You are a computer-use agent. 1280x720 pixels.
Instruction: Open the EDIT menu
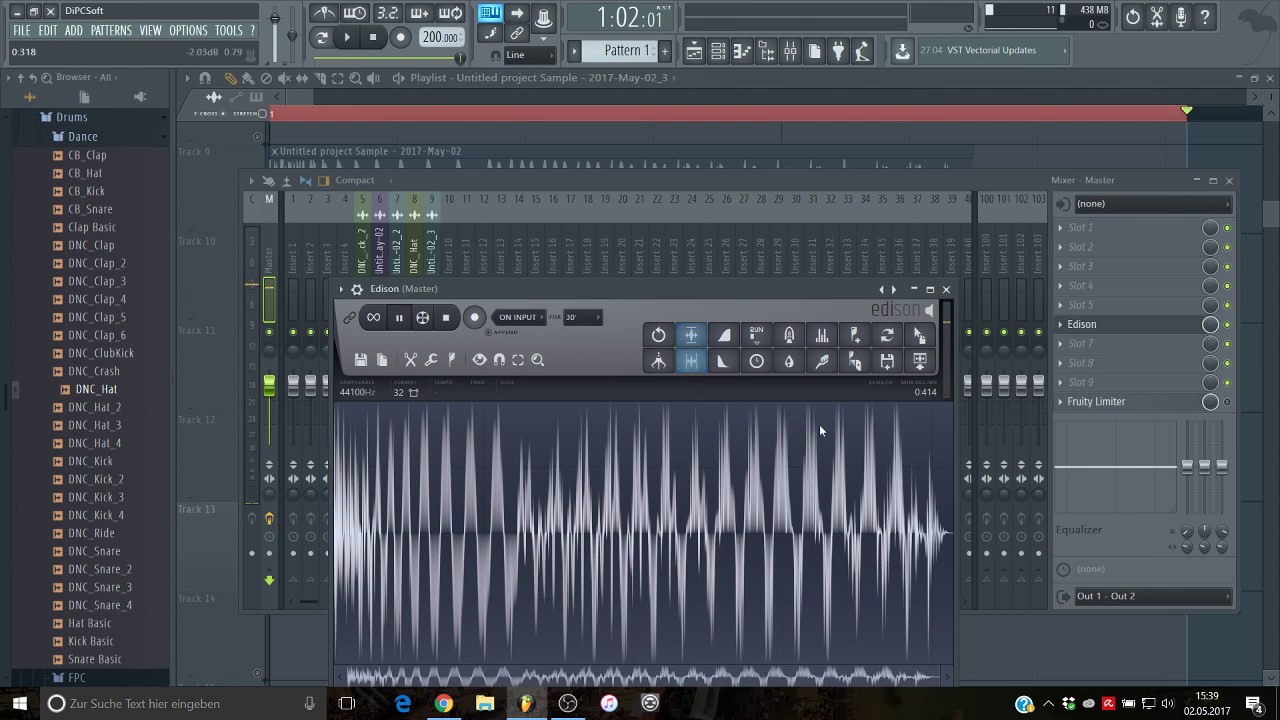coord(48,31)
